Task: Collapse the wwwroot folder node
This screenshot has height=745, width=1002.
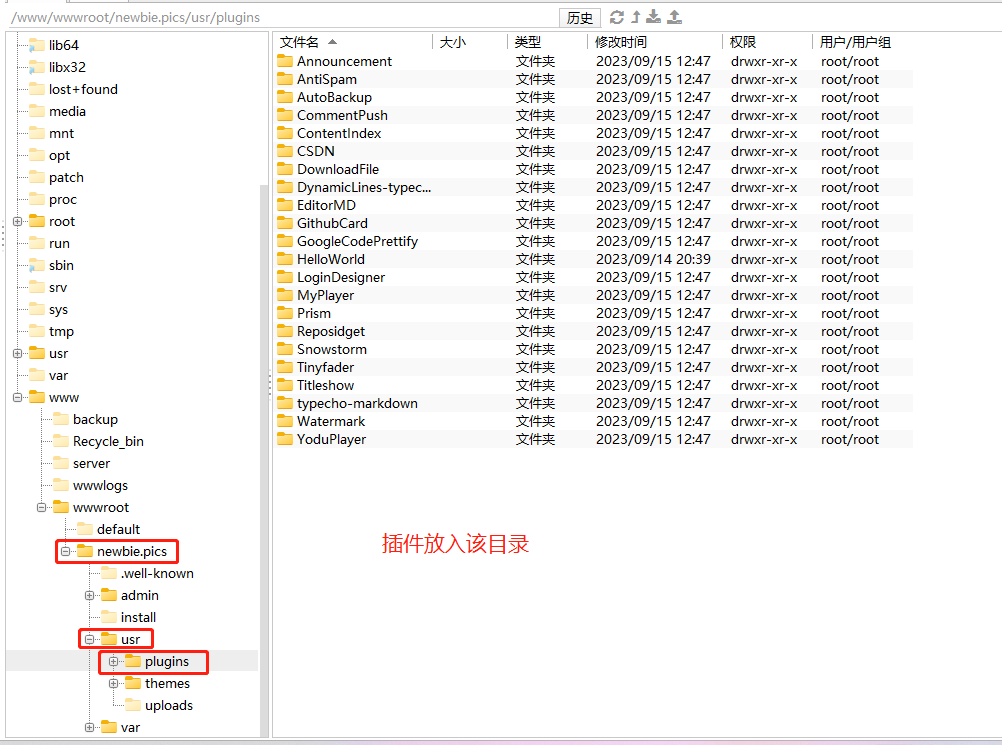Action: coord(42,507)
